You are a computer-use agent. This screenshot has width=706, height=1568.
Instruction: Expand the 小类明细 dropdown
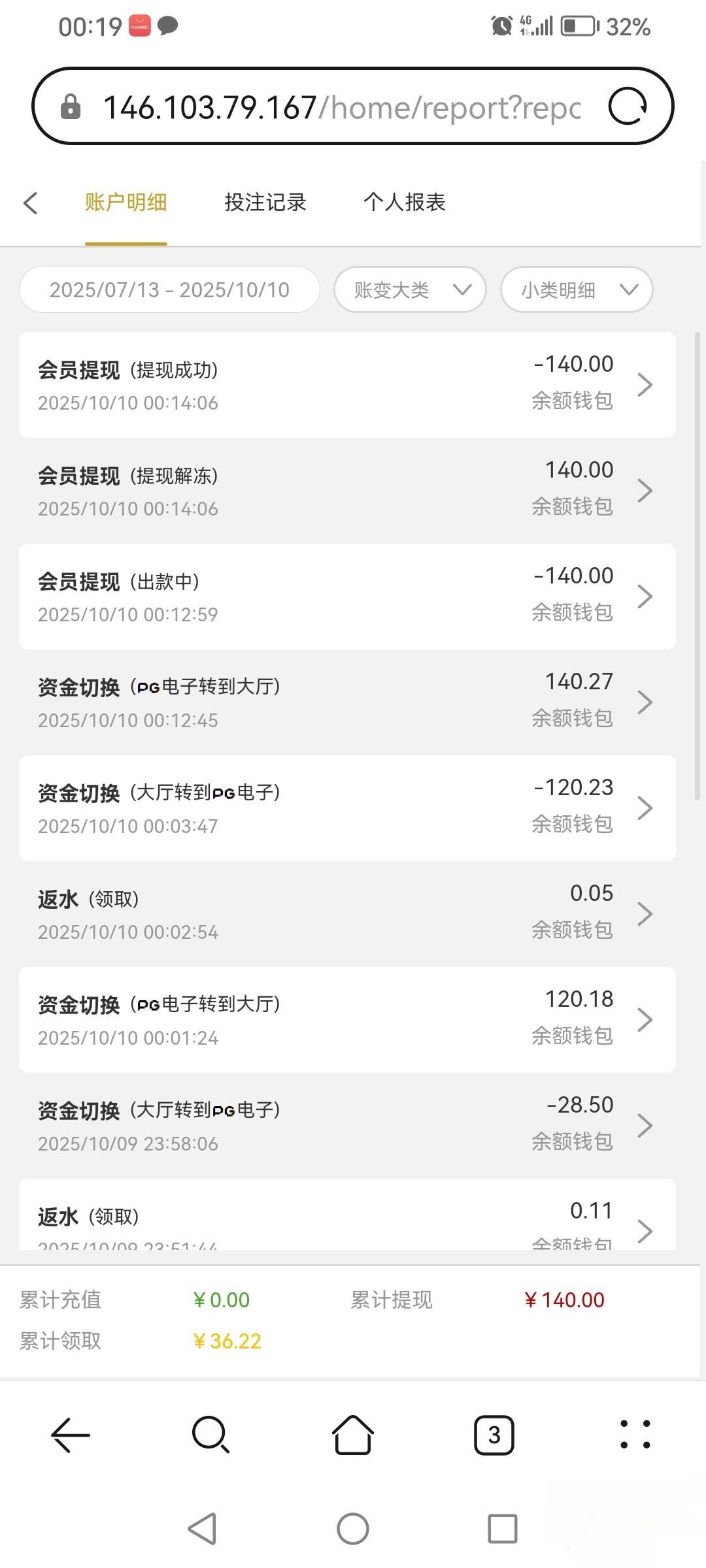pyautogui.click(x=577, y=290)
